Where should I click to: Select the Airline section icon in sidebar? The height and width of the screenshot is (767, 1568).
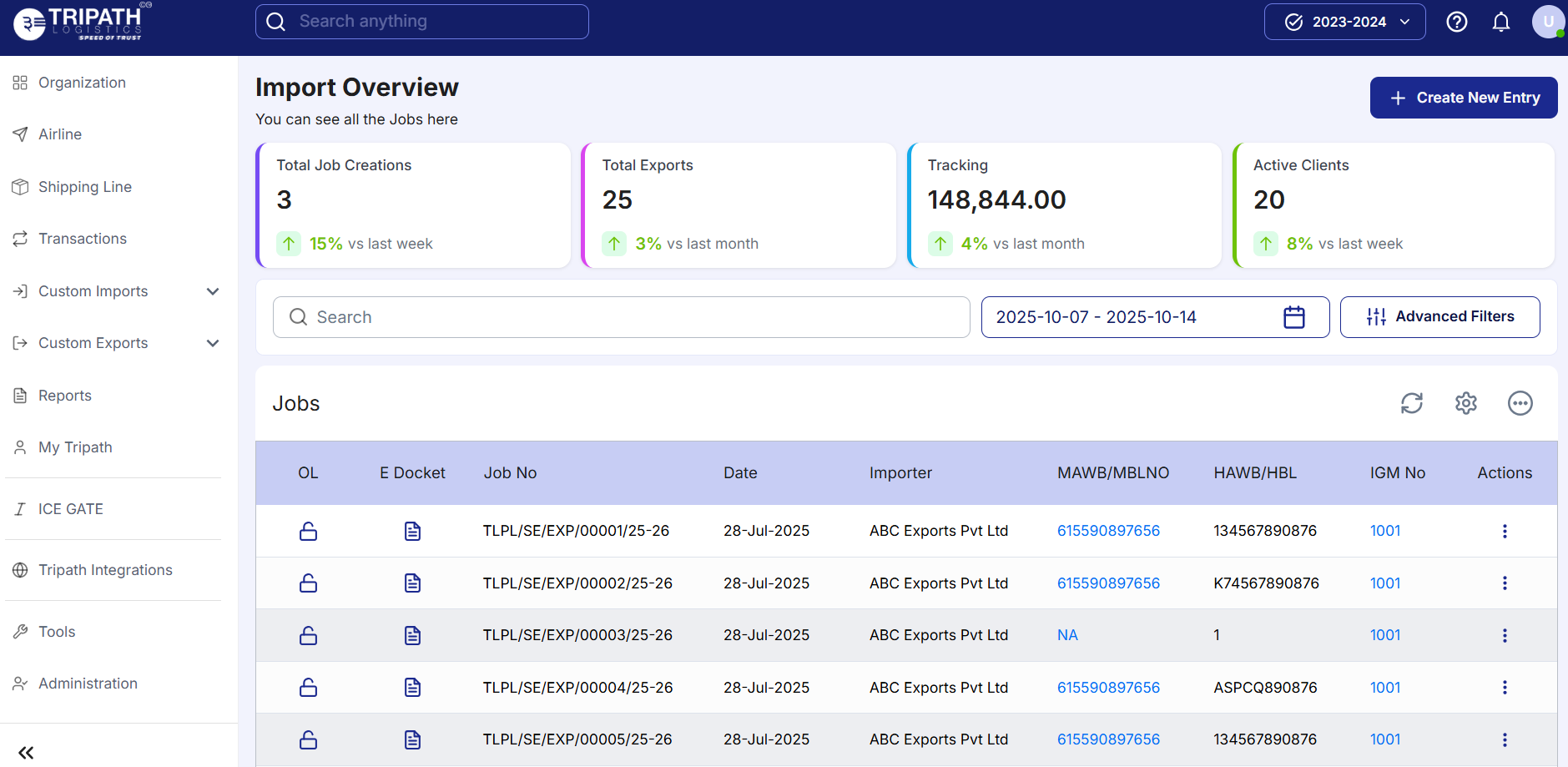point(21,134)
